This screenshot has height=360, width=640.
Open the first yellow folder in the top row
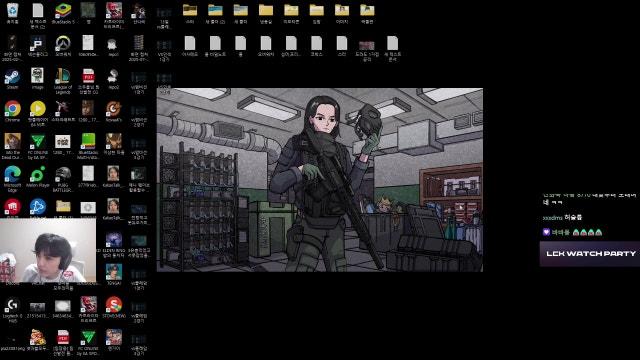pyautogui.click(x=190, y=13)
